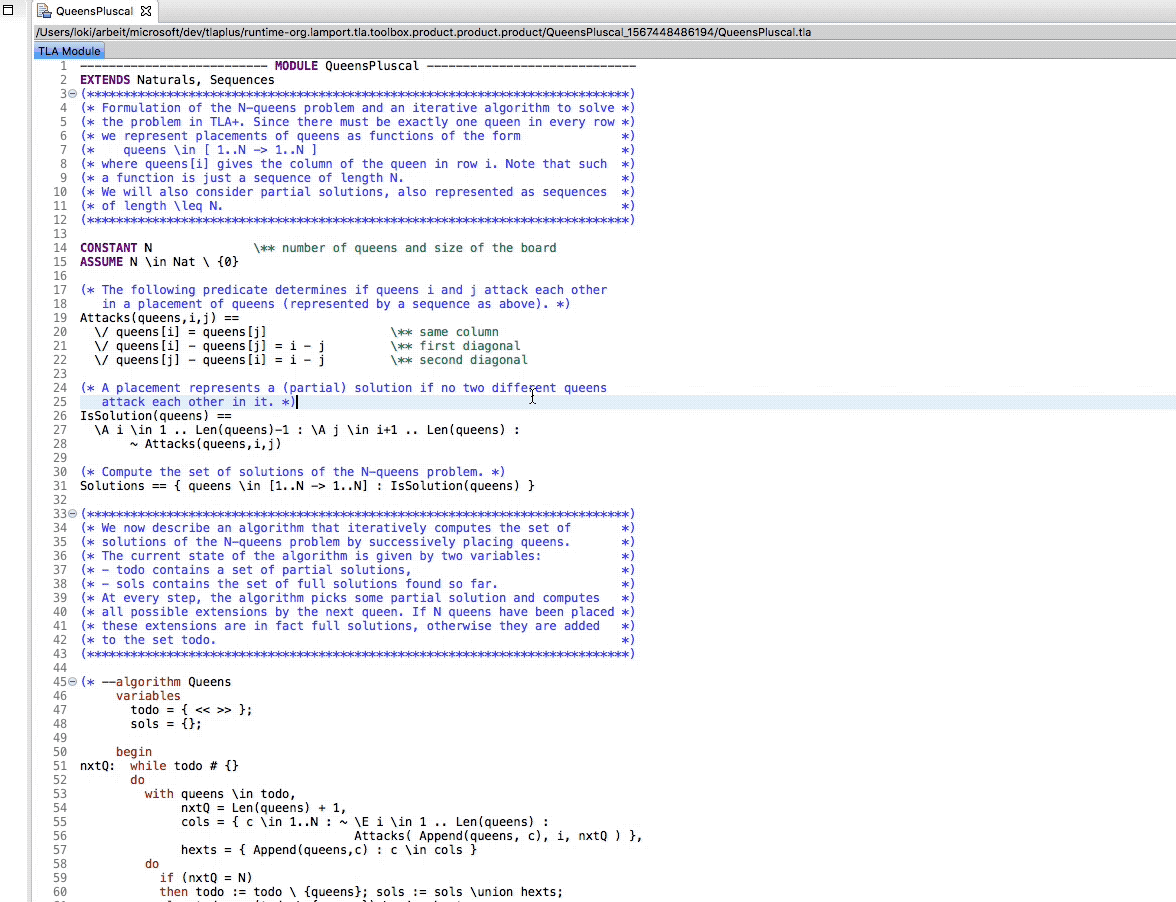This screenshot has height=902, width=1176.
Task: Click line number 60 in the gutter
Action: coord(60,892)
